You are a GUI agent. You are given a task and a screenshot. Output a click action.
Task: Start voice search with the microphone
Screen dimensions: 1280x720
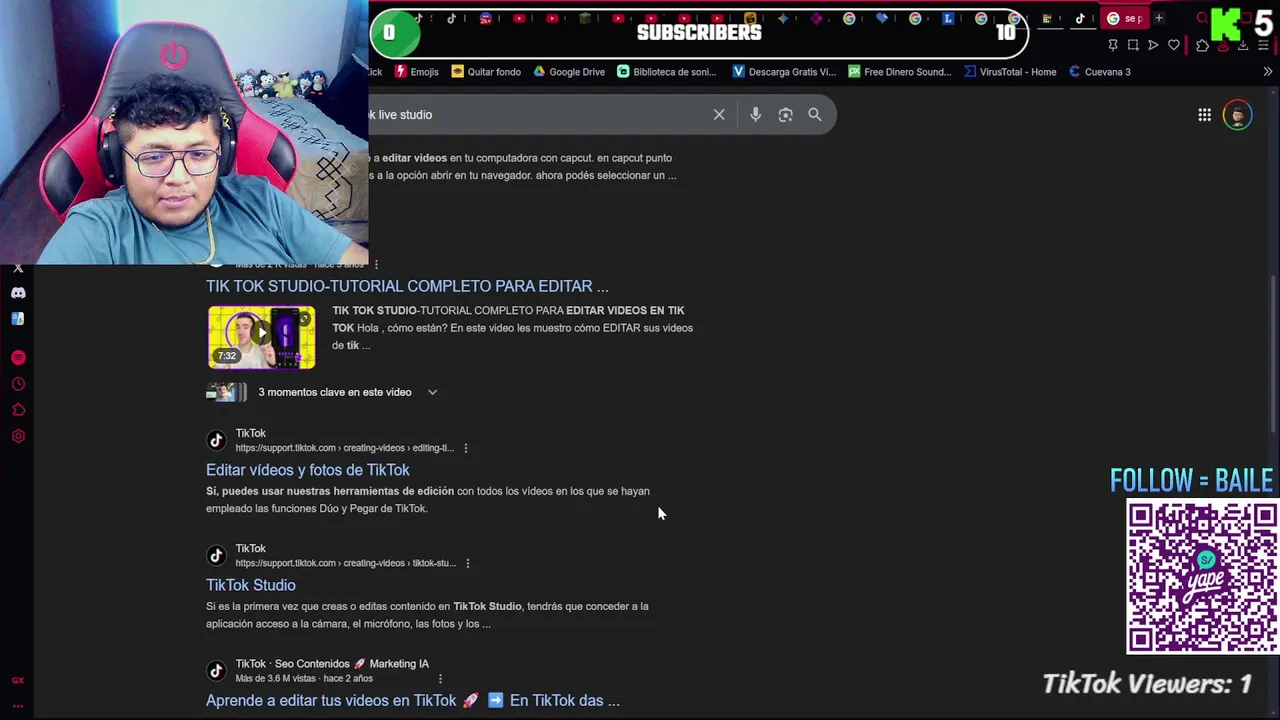pos(756,115)
